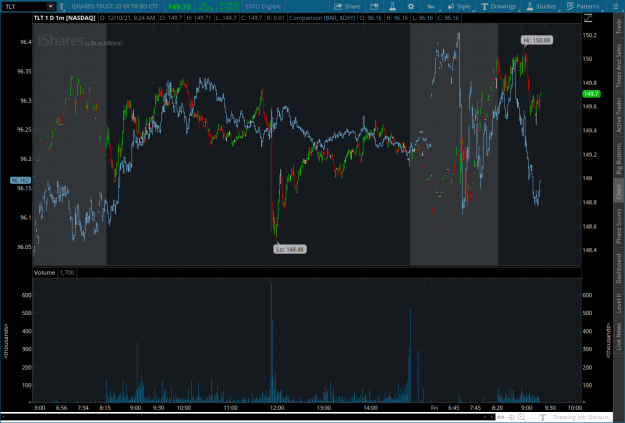This screenshot has height=423, width=625.
Task: Click the ISHARES TRUST 20 YR TR BD ETF name
Action: click(x=115, y=6)
